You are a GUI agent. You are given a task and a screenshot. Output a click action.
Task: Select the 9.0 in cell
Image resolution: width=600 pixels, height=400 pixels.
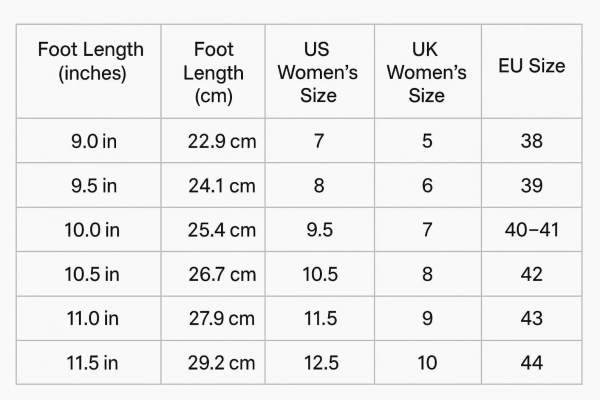(x=91, y=141)
